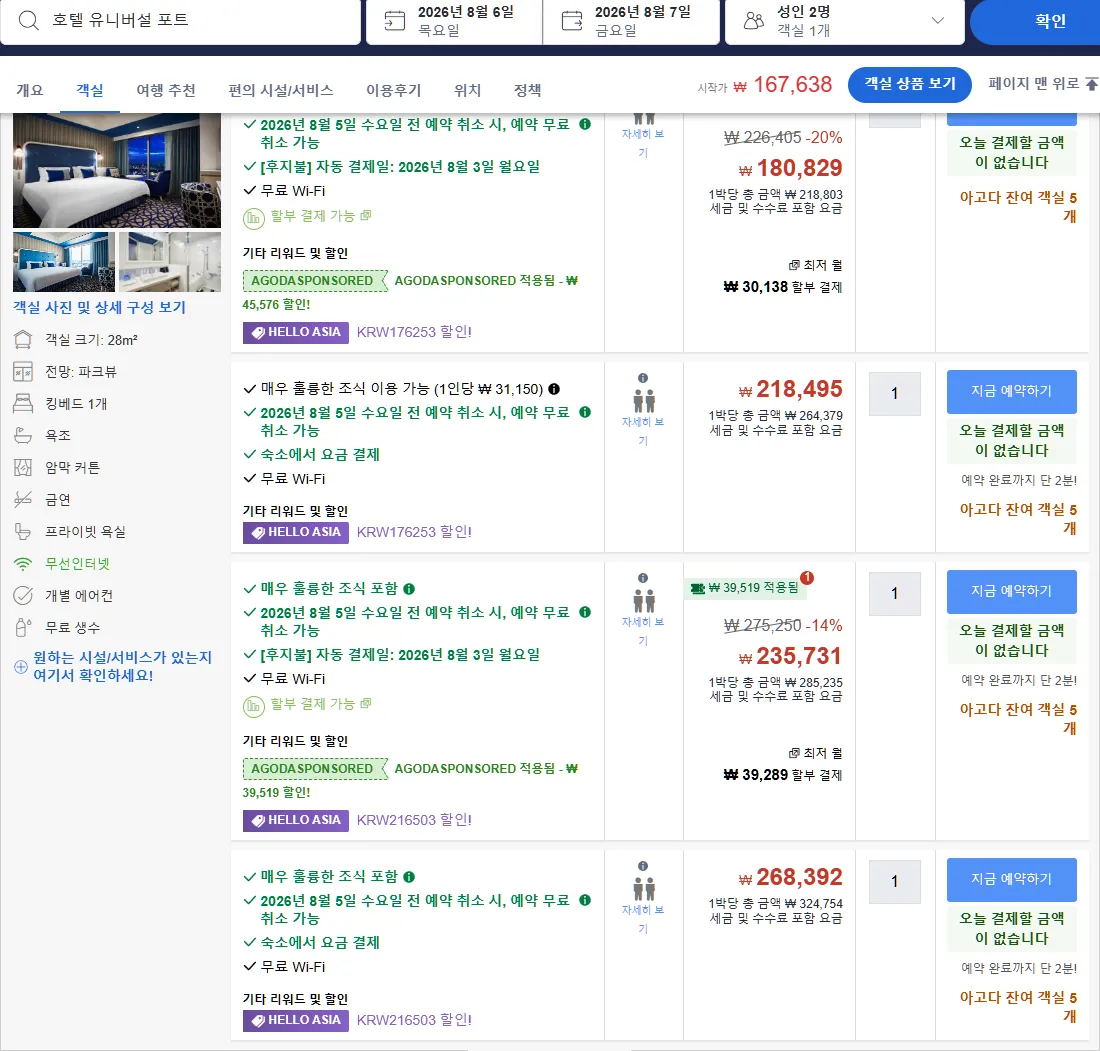This screenshot has height=1051, width=1100.
Task: Click info icon next to ₩218,495 occupancy
Action: pos(643,378)
